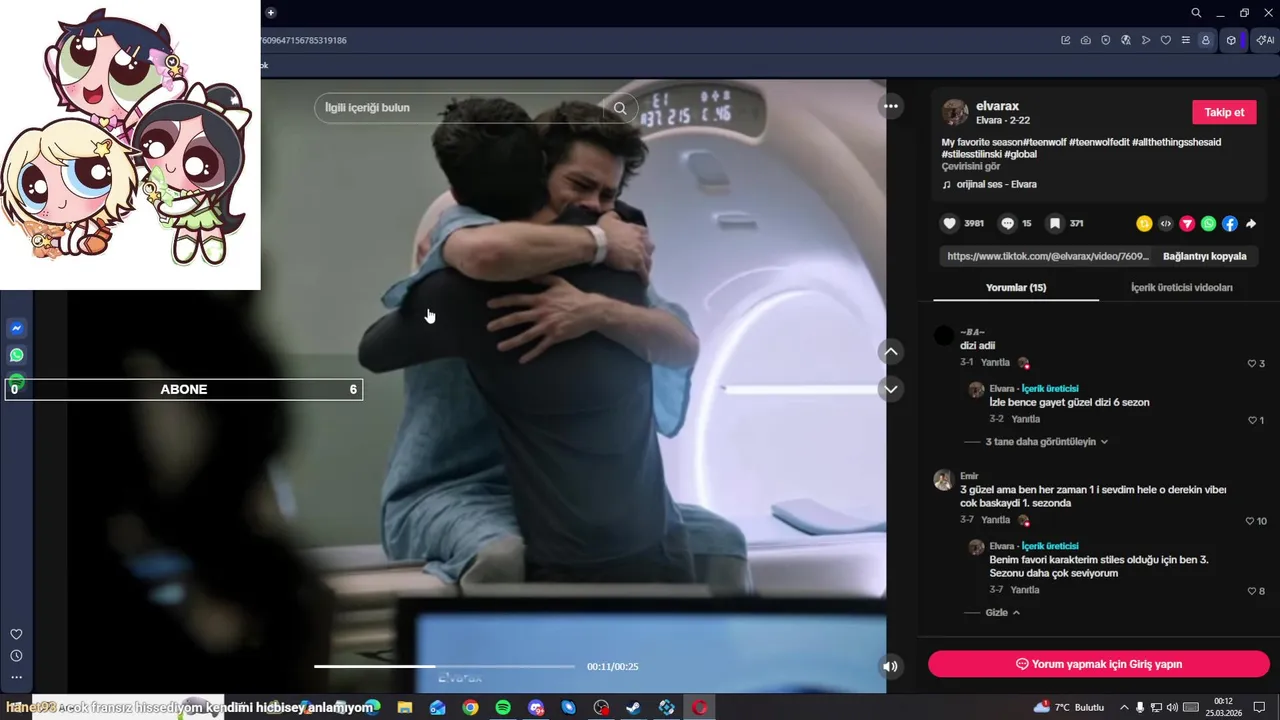Open the ad blocker shield icon
The width and height of the screenshot is (1280, 720).
tap(1106, 40)
